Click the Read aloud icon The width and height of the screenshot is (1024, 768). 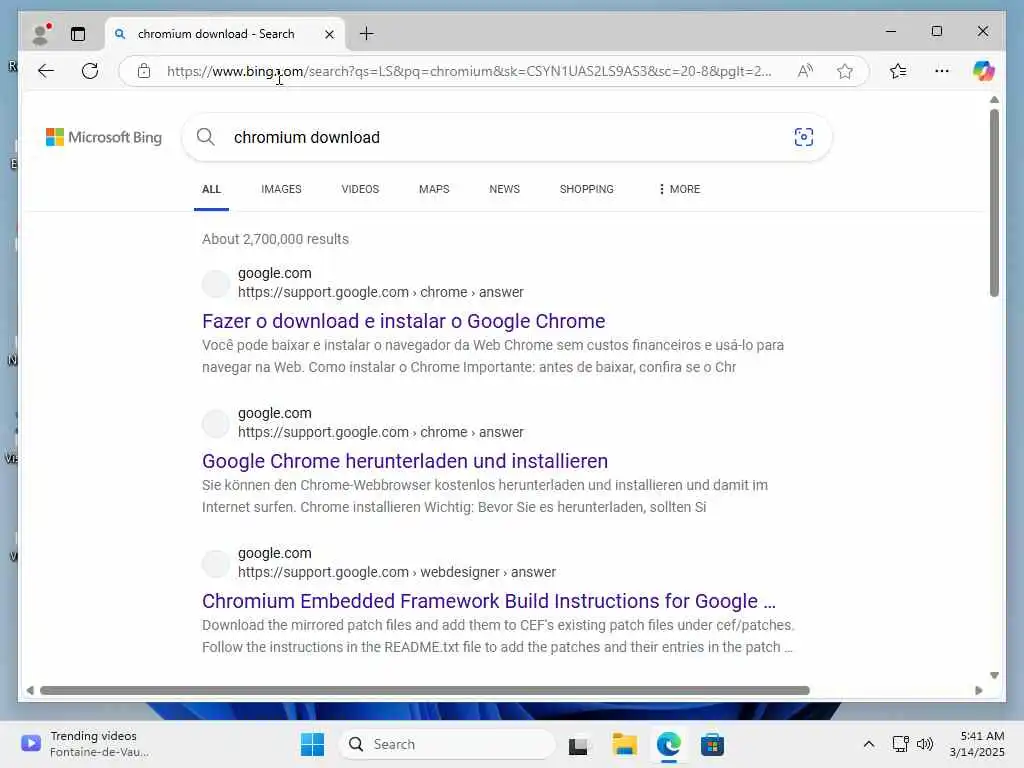pyautogui.click(x=805, y=71)
